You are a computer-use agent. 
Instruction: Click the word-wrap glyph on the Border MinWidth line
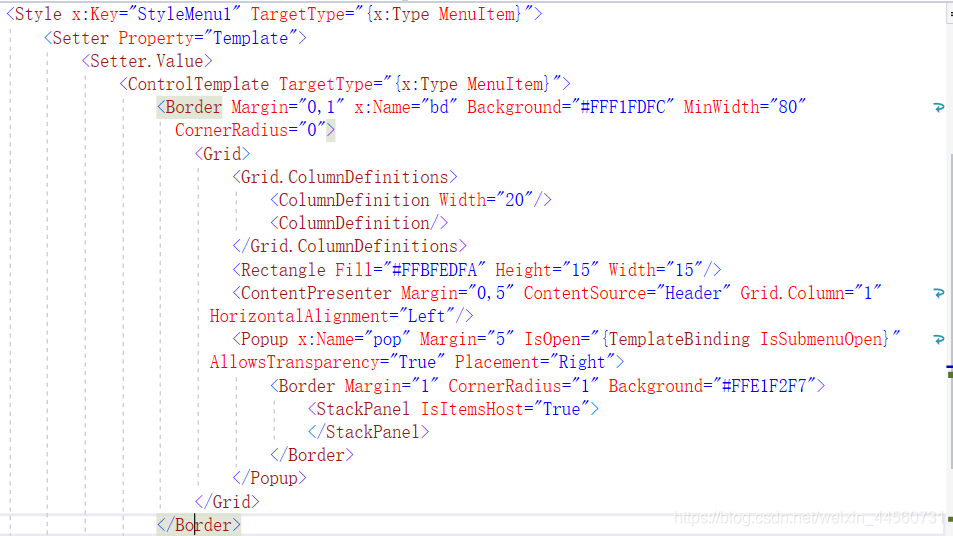(x=938, y=108)
